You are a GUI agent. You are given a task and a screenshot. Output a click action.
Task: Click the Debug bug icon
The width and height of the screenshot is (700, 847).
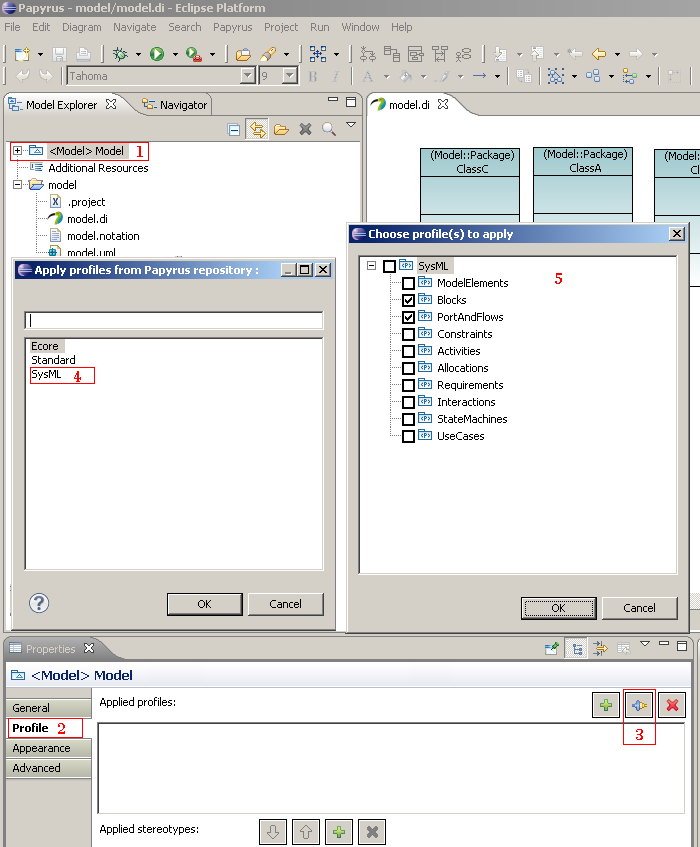click(x=120, y=54)
